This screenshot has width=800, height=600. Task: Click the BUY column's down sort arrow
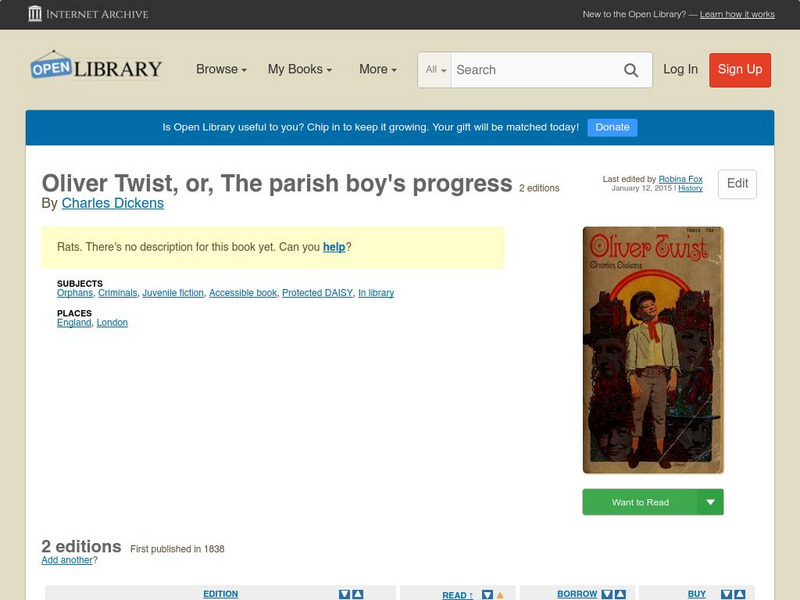727,593
